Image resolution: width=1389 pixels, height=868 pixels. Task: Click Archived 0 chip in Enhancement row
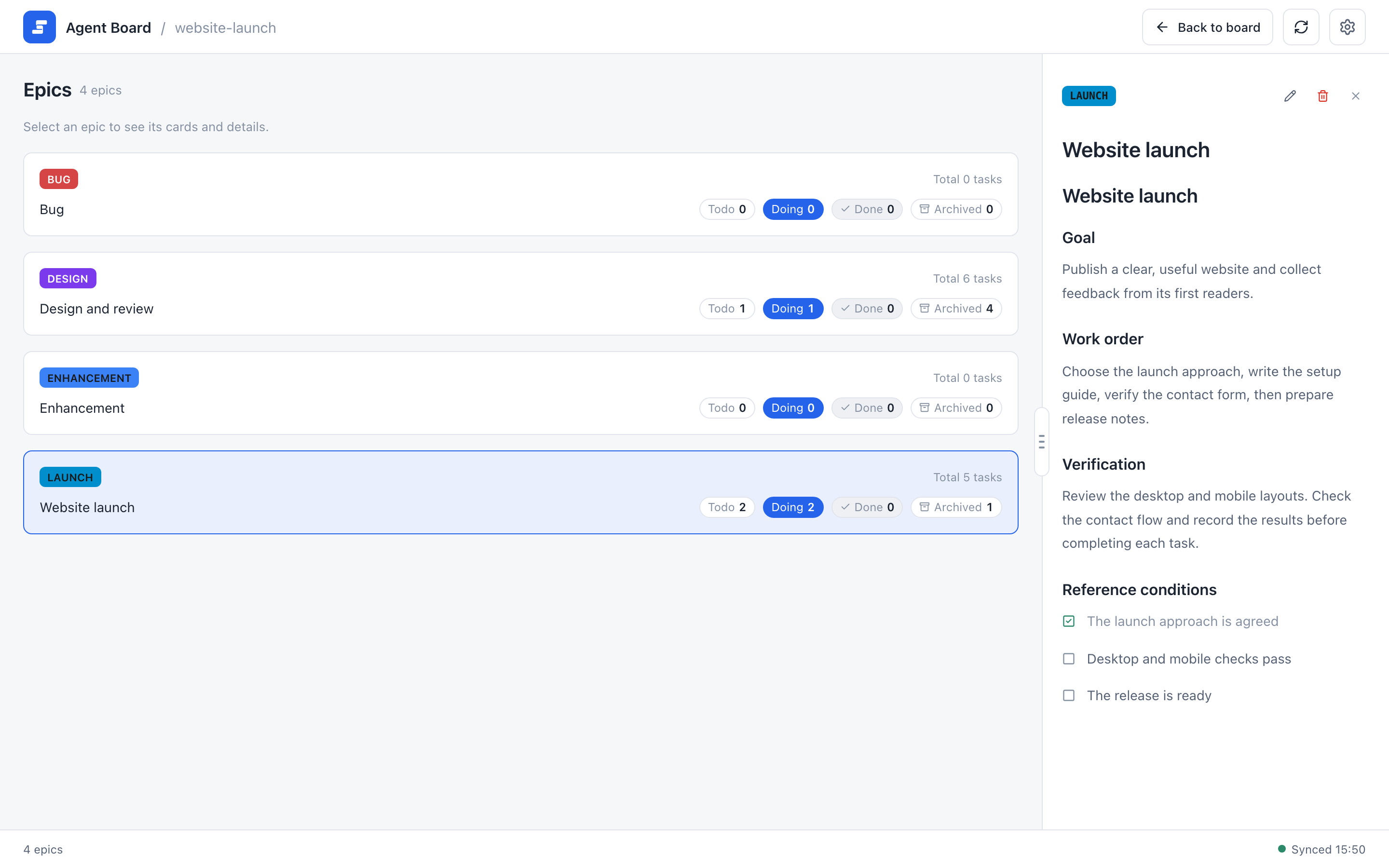(955, 407)
